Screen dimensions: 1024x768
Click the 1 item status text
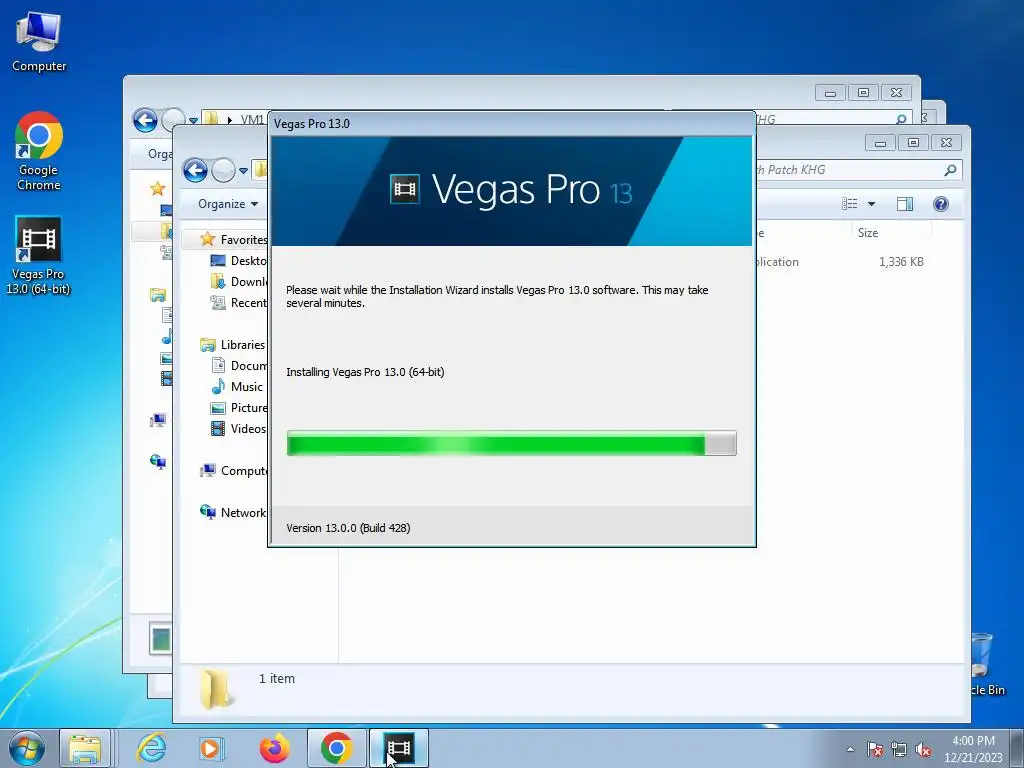[x=277, y=679]
